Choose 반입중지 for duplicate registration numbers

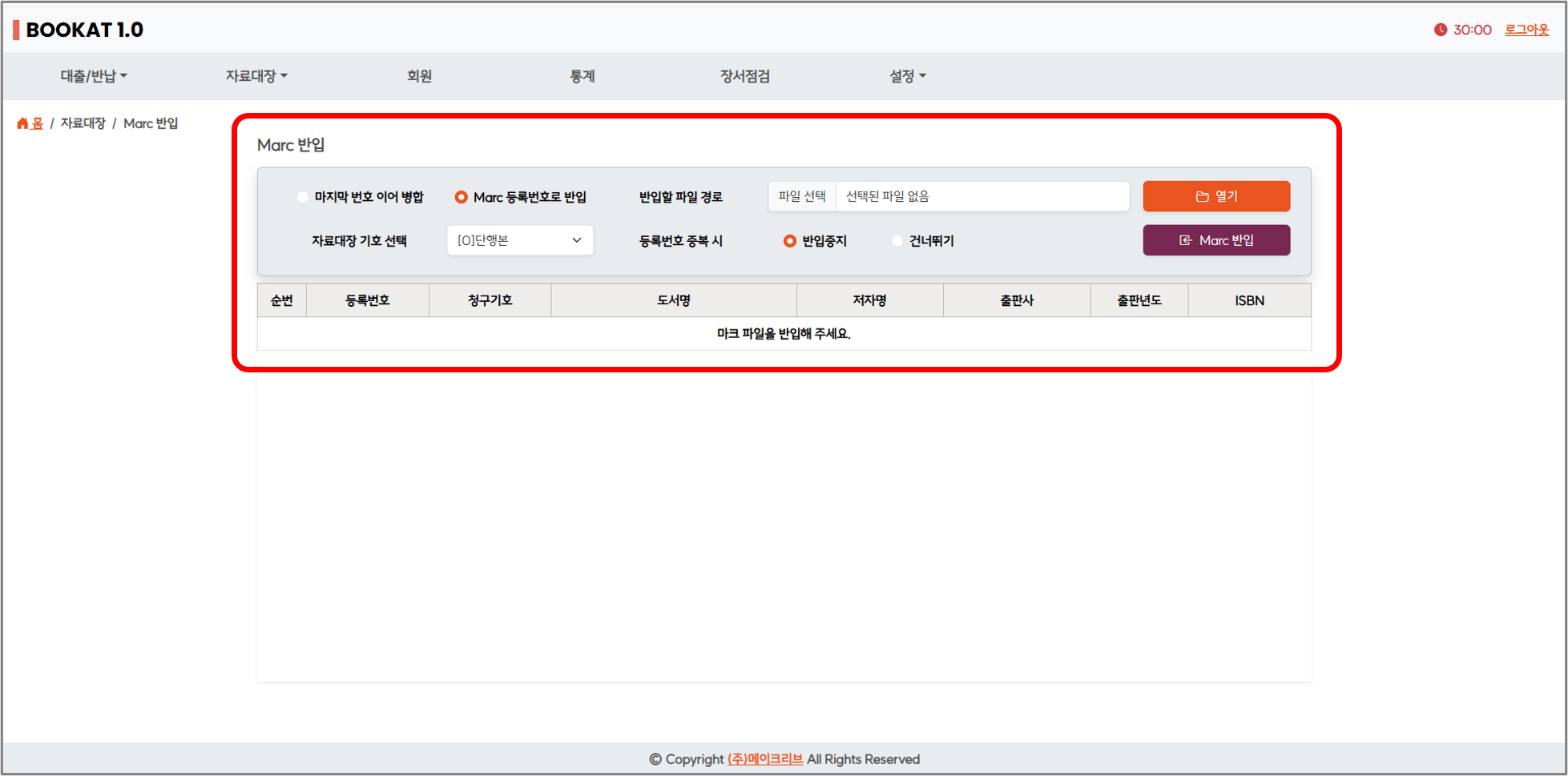(x=789, y=241)
